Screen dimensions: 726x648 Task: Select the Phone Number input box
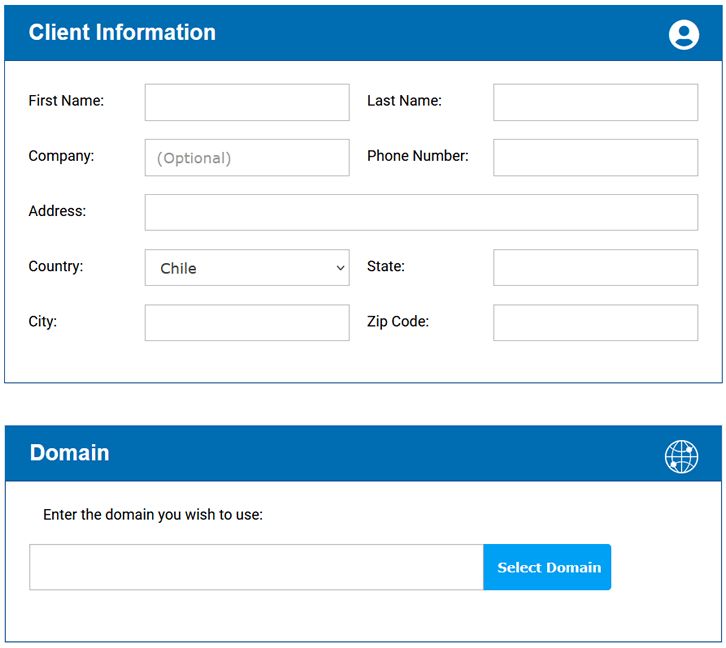click(x=595, y=157)
